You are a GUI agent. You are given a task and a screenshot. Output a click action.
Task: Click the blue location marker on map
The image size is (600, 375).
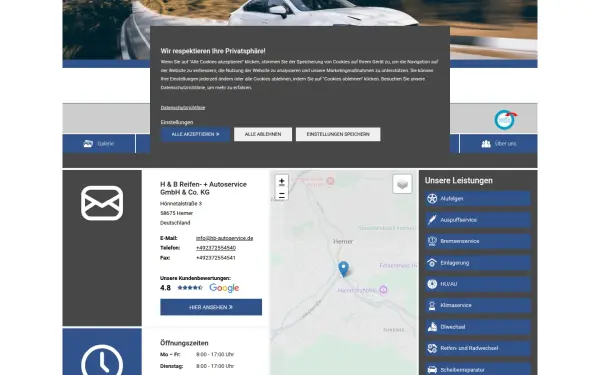click(x=344, y=269)
